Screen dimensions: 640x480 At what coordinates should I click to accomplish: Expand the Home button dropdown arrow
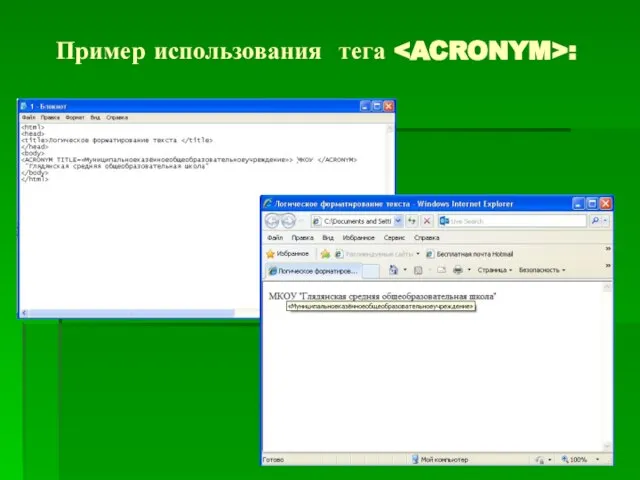[x=405, y=270]
